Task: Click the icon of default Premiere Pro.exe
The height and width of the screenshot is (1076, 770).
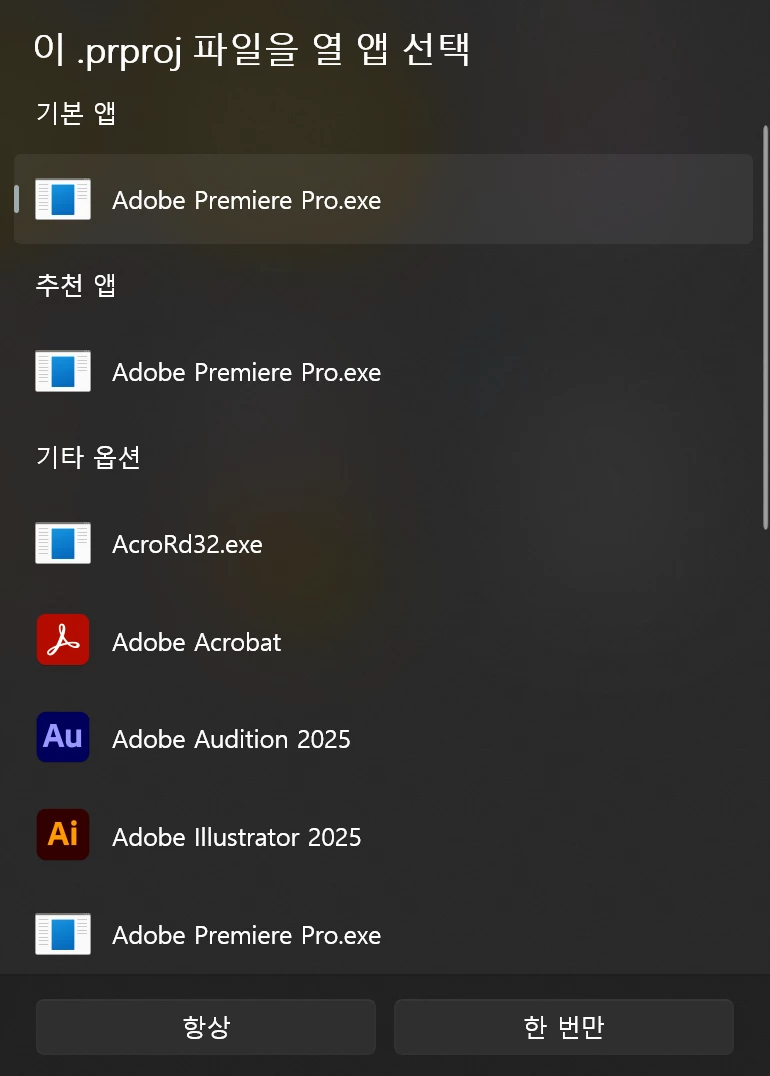Action: coord(63,199)
